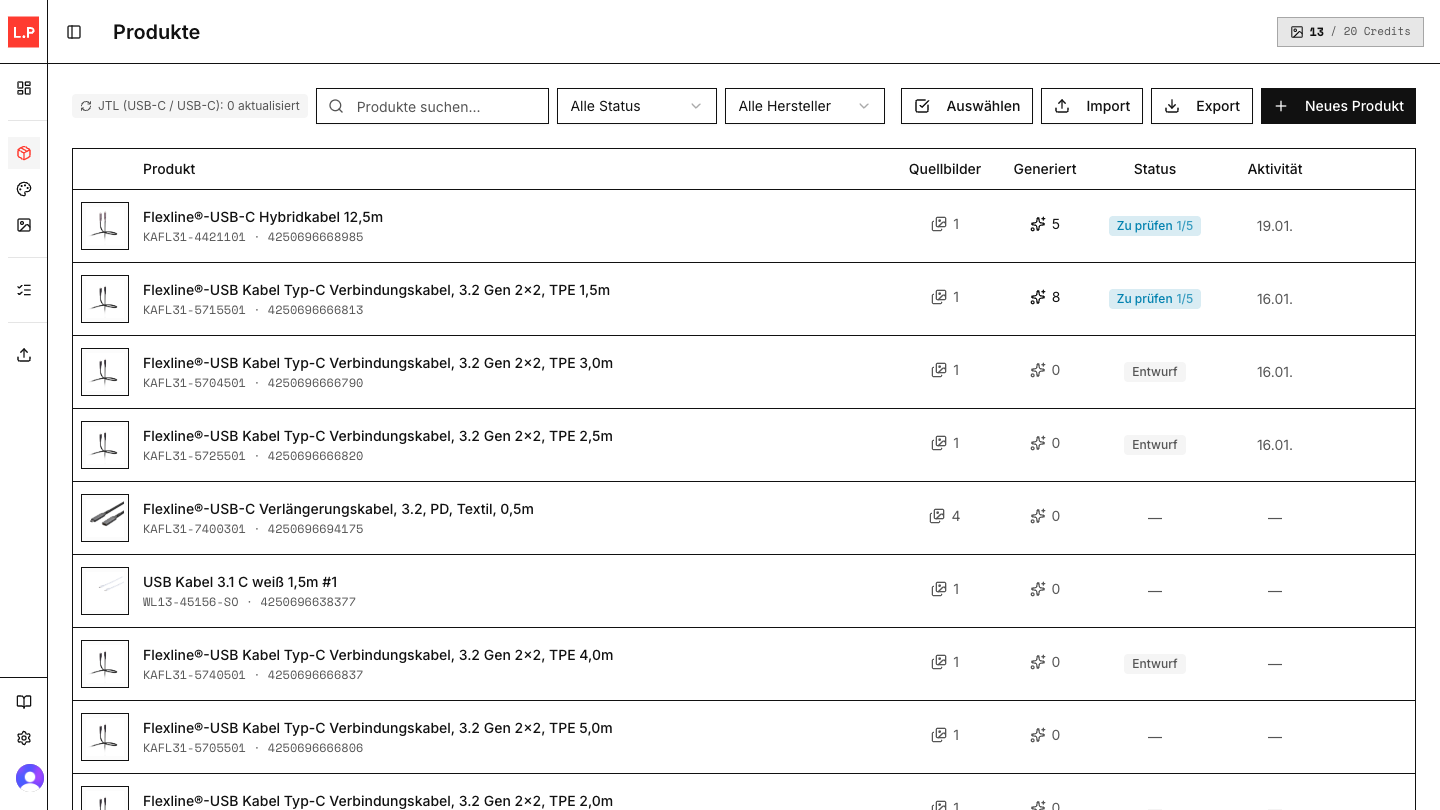
Task: Sort by Aktivität column header
Action: [1275, 169]
